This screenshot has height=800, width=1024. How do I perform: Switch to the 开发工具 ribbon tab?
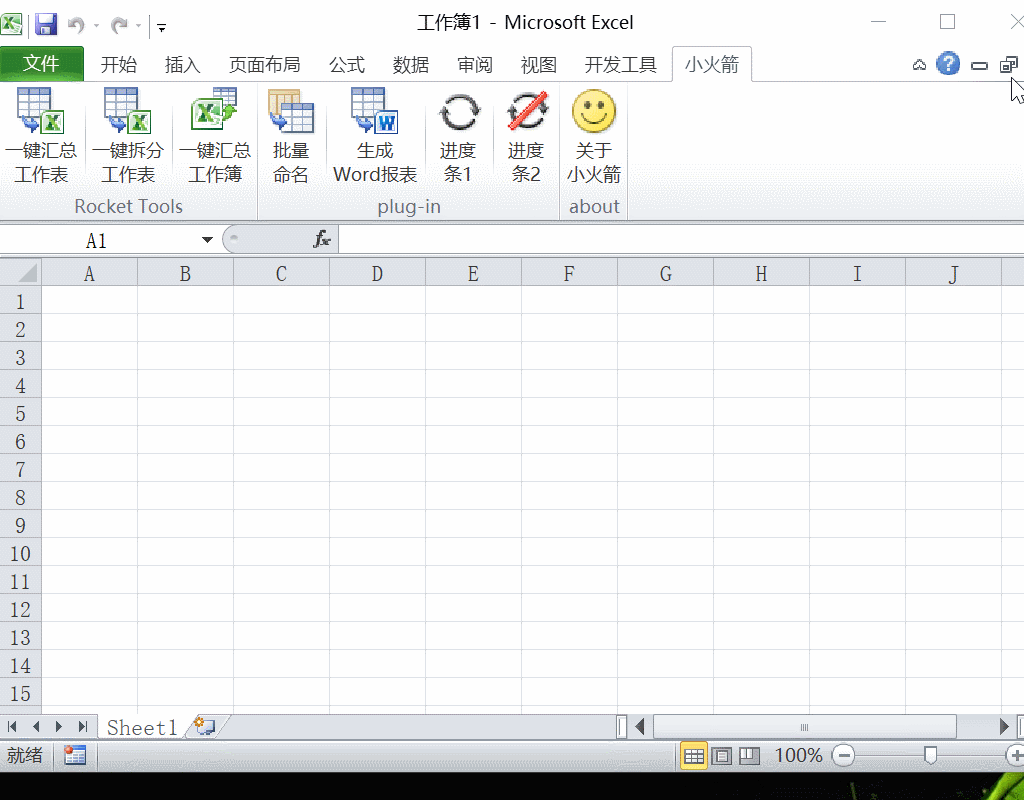point(620,64)
